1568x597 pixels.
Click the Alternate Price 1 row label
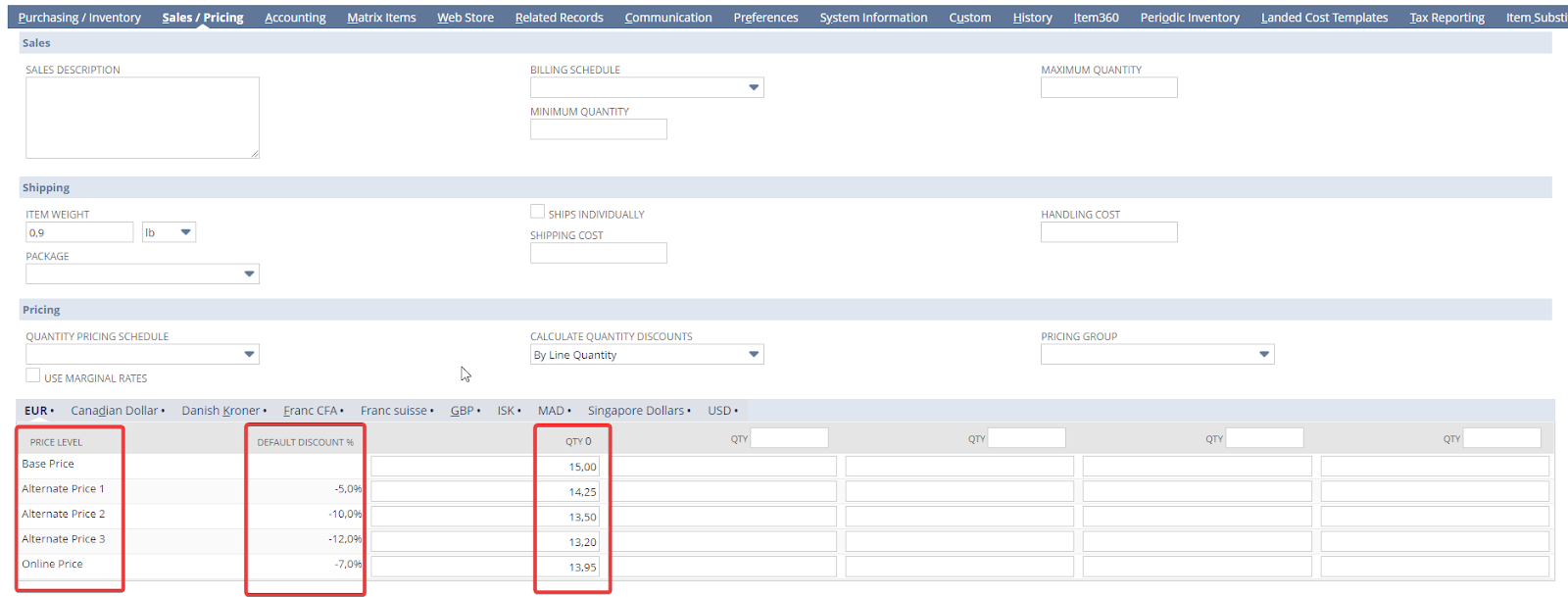(63, 488)
